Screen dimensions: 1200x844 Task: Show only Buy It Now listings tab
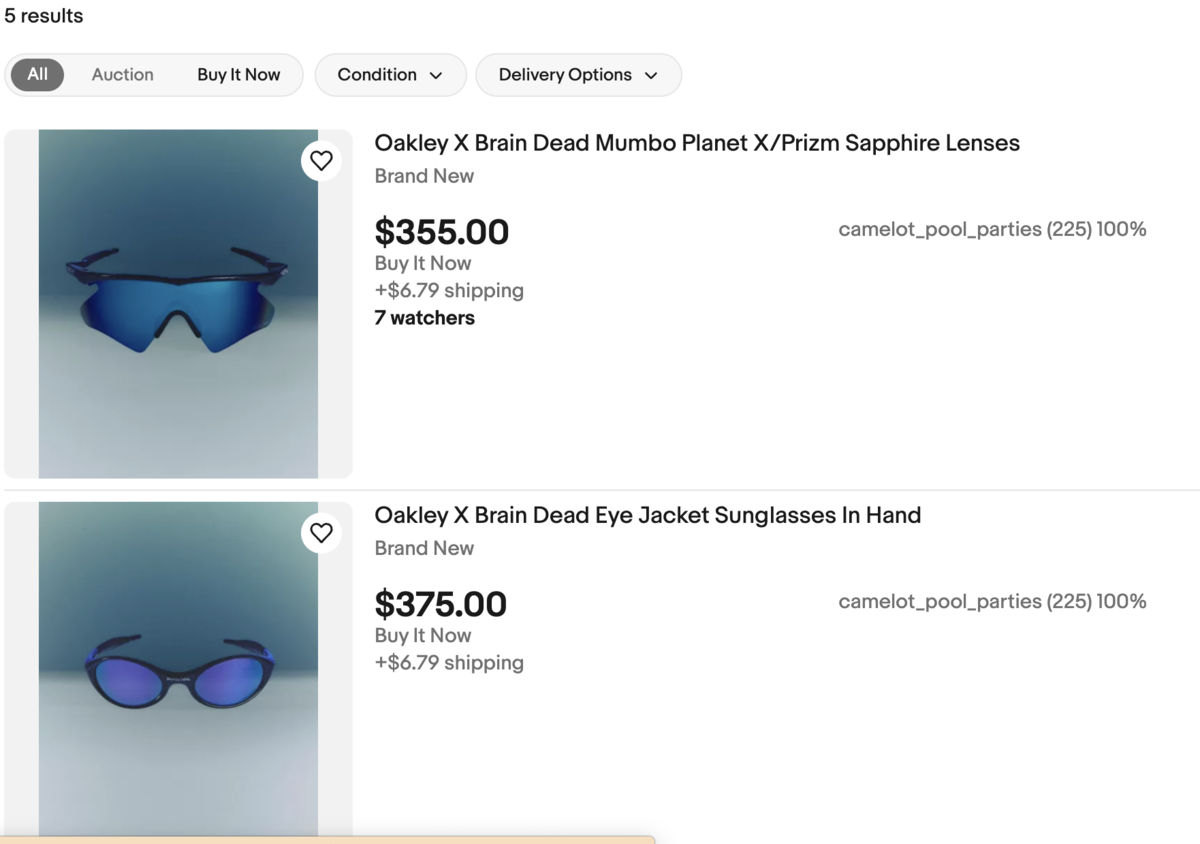(238, 75)
